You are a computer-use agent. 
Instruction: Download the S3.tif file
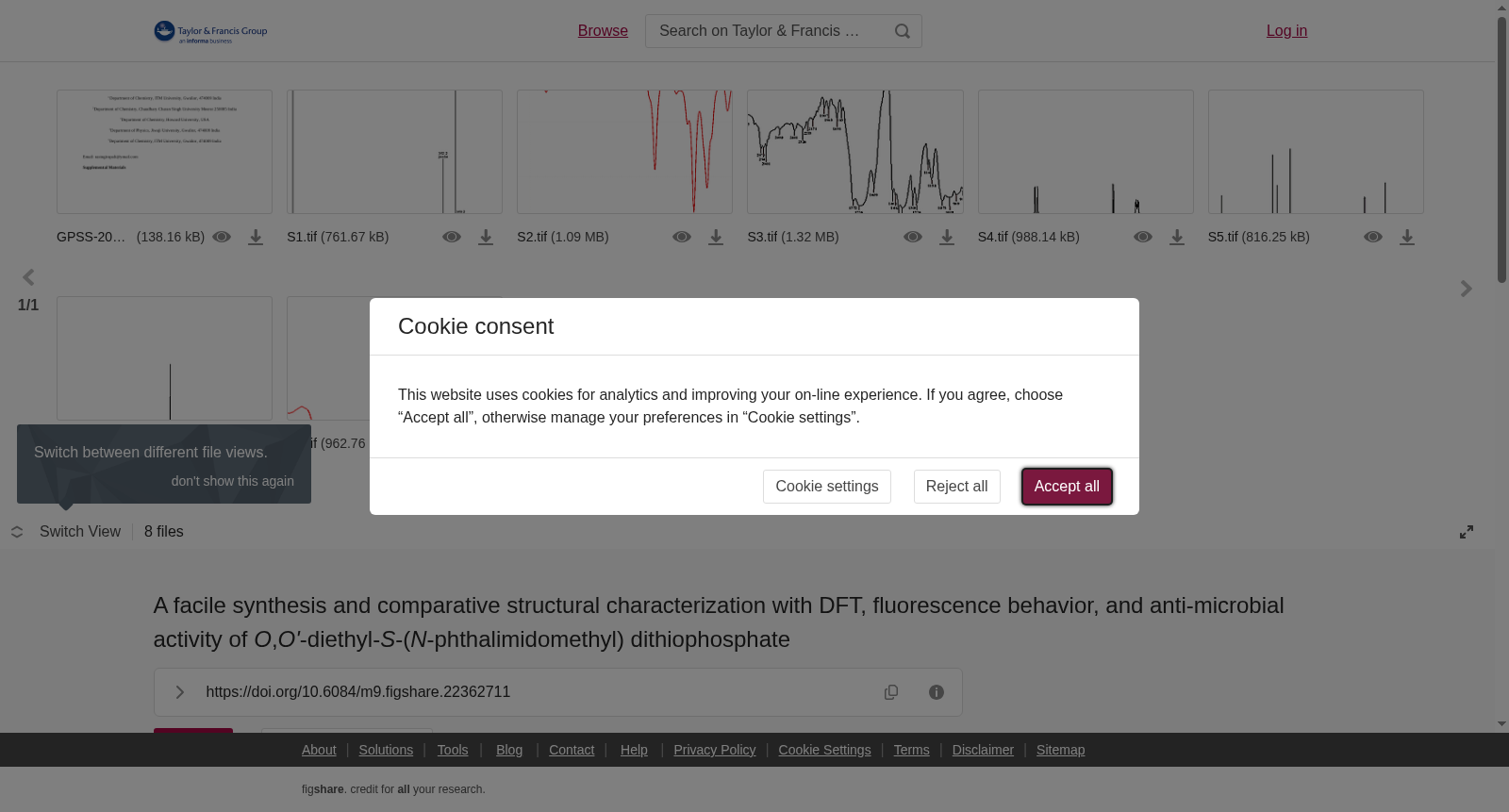[947, 238]
